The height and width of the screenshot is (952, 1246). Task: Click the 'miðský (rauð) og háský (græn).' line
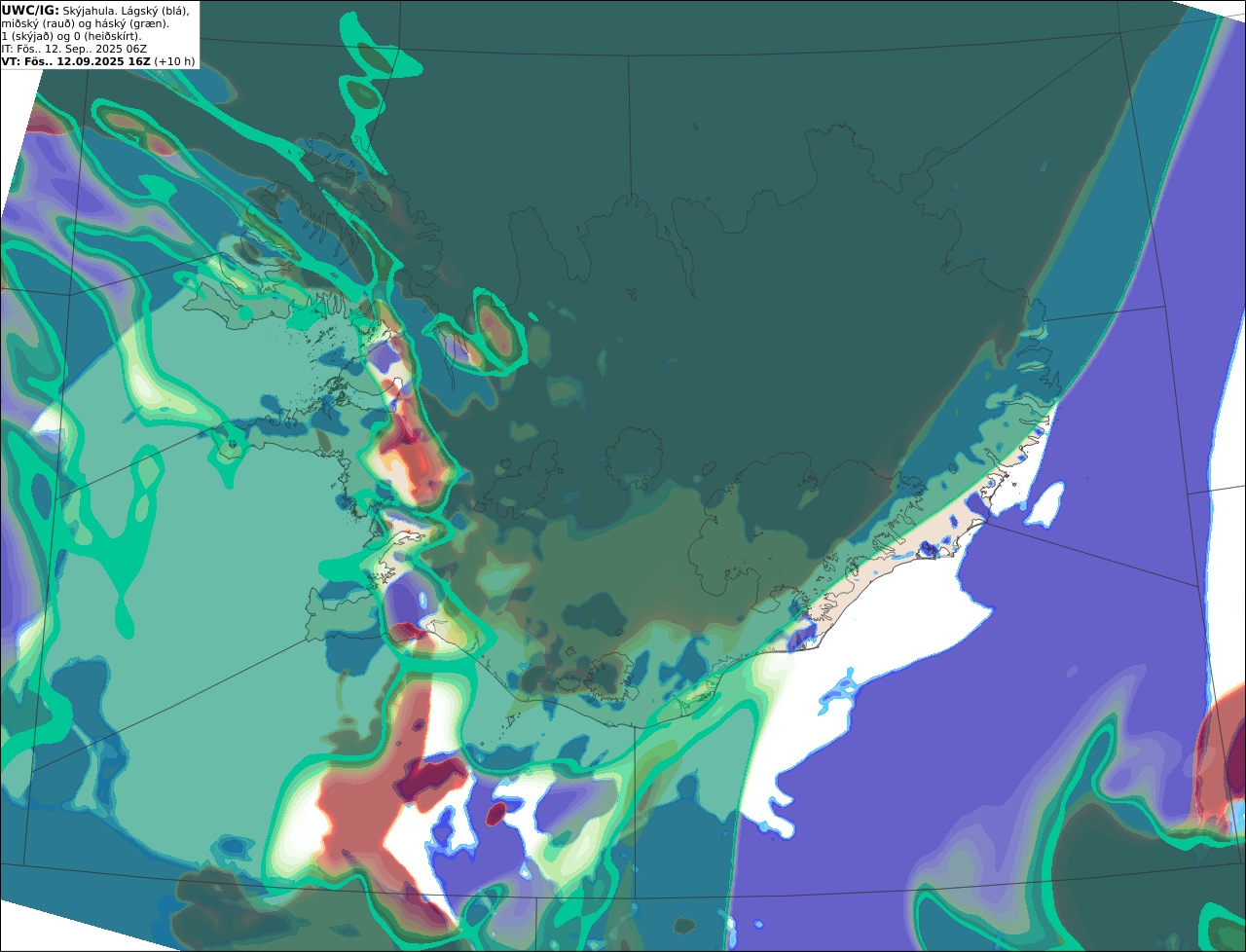[85, 23]
